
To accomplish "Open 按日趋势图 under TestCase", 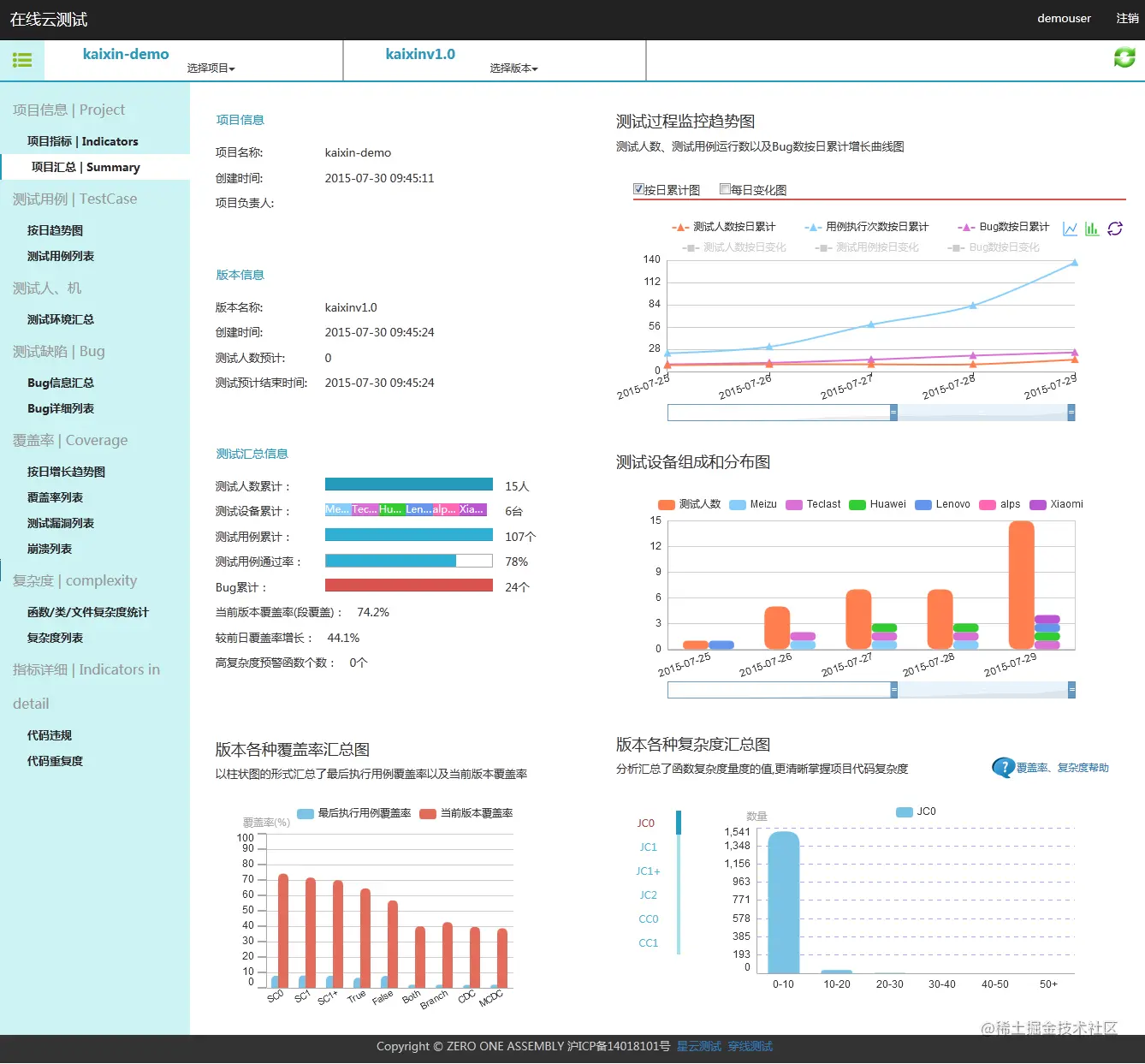I will coord(55,230).
